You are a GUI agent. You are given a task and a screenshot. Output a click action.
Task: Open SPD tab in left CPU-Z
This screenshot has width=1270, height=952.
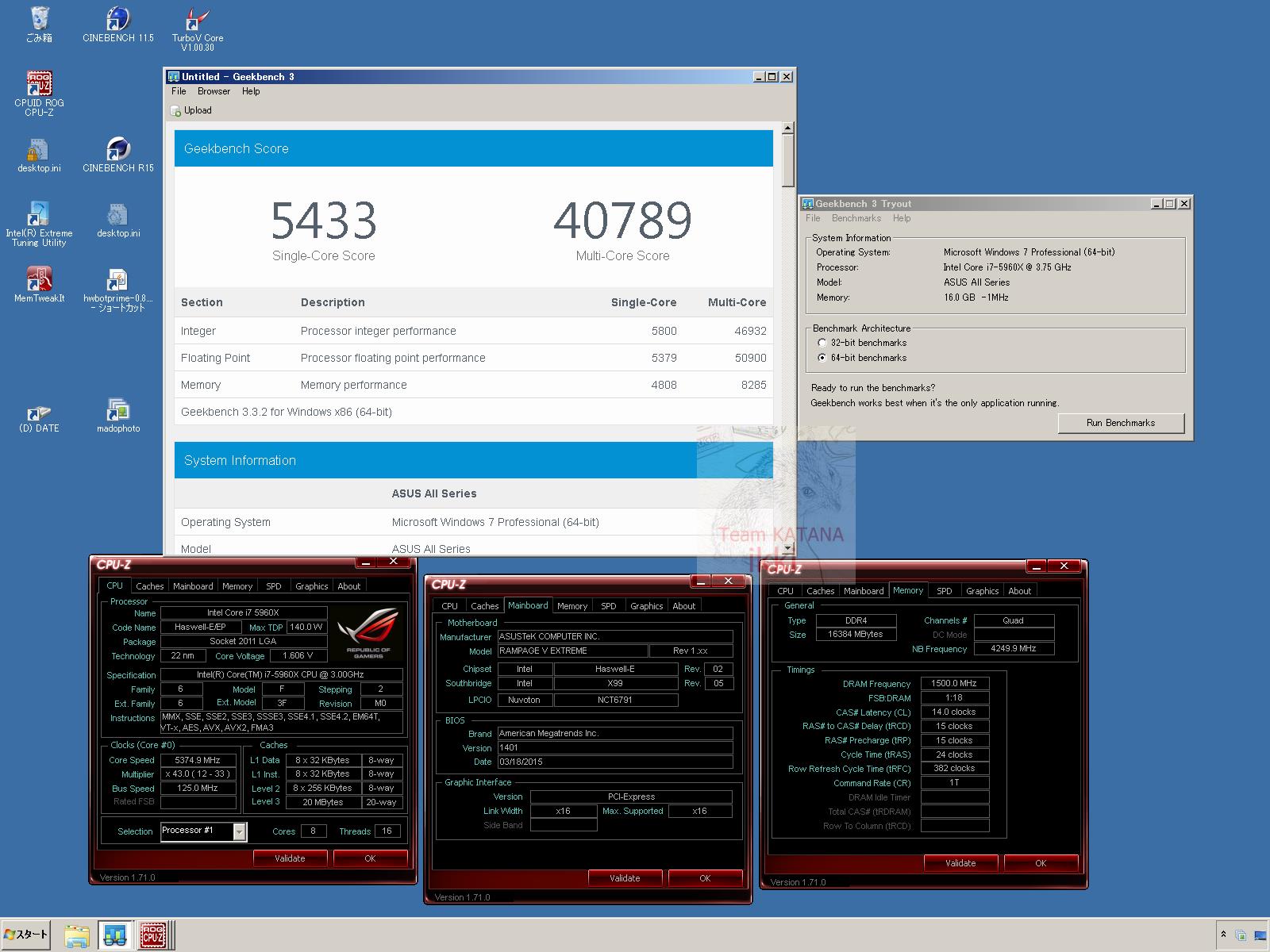pyautogui.click(x=274, y=586)
